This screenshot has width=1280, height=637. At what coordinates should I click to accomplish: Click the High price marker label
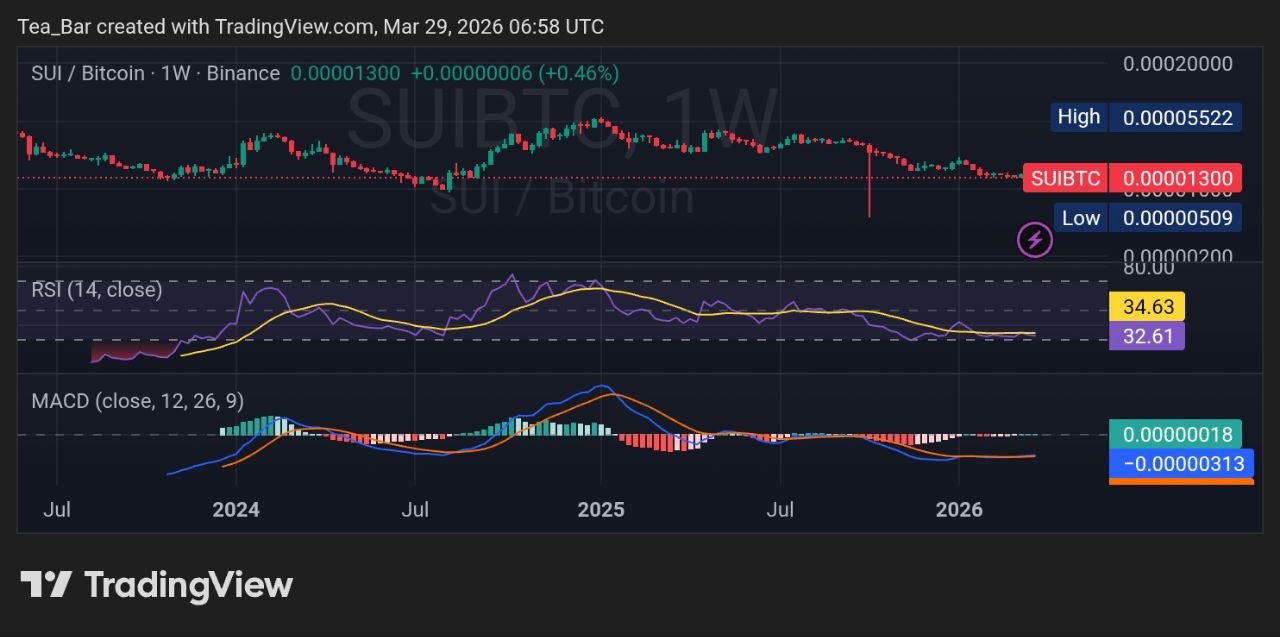1078,117
